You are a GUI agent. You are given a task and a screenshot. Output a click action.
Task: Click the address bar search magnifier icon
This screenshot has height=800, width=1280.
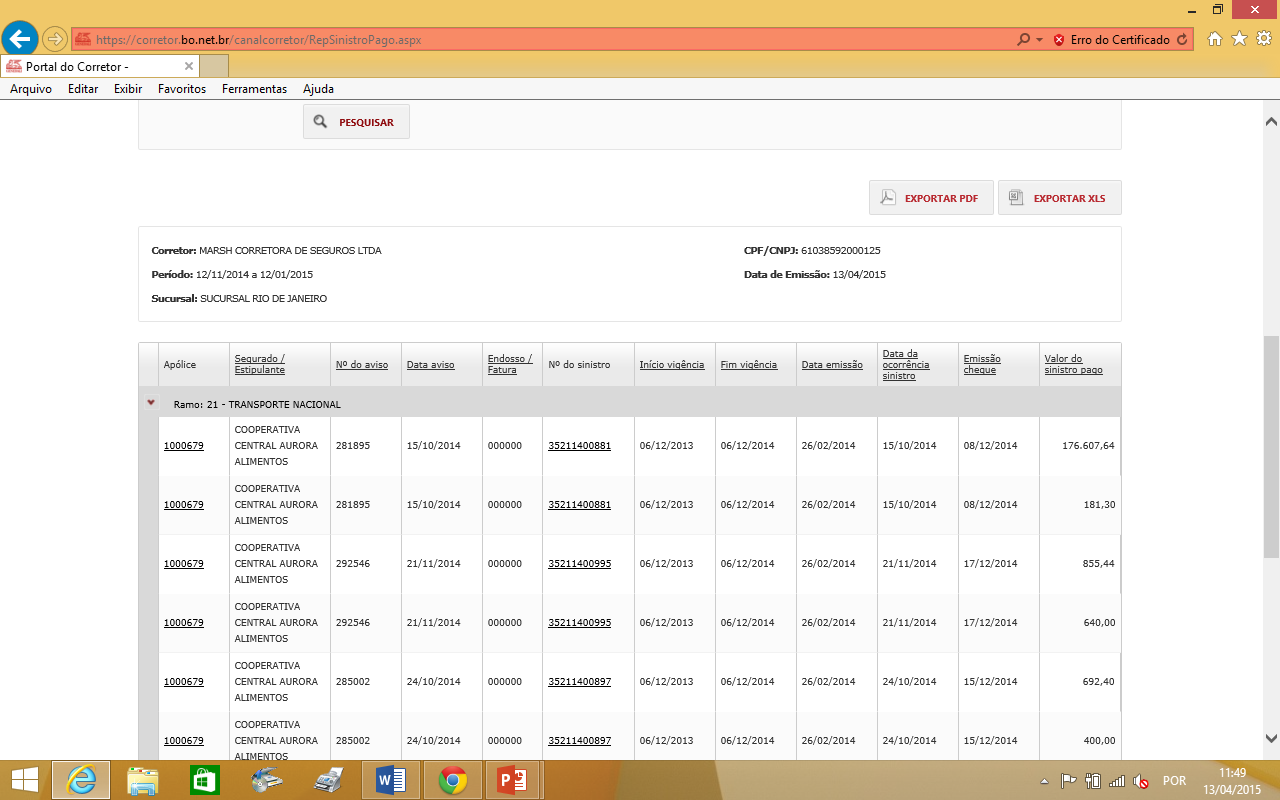(x=1023, y=40)
